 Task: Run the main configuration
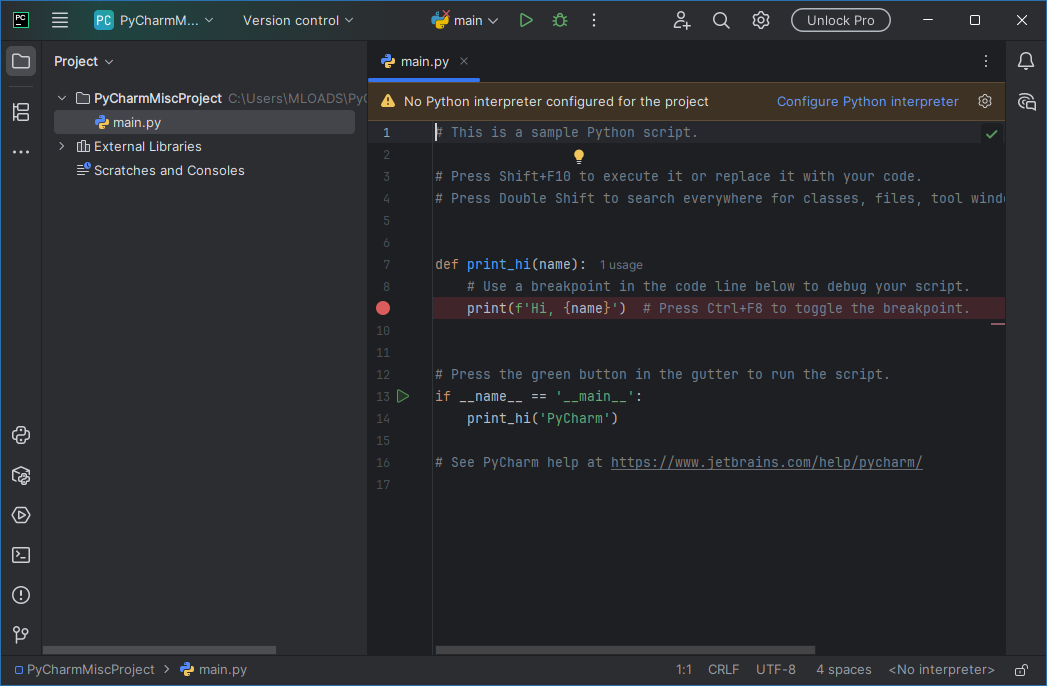coord(526,20)
